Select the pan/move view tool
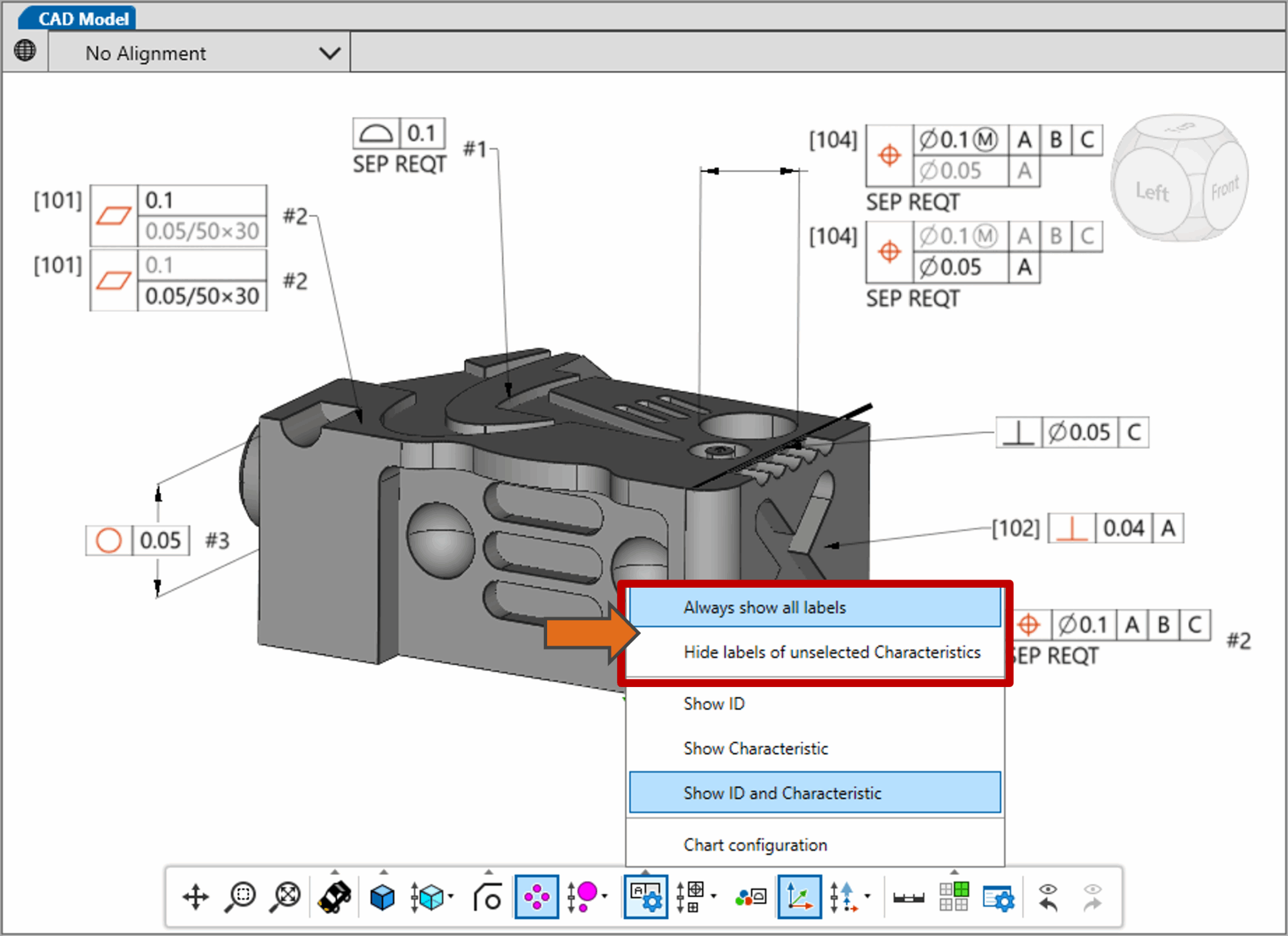The width and height of the screenshot is (1288, 936). pyautogui.click(x=196, y=897)
